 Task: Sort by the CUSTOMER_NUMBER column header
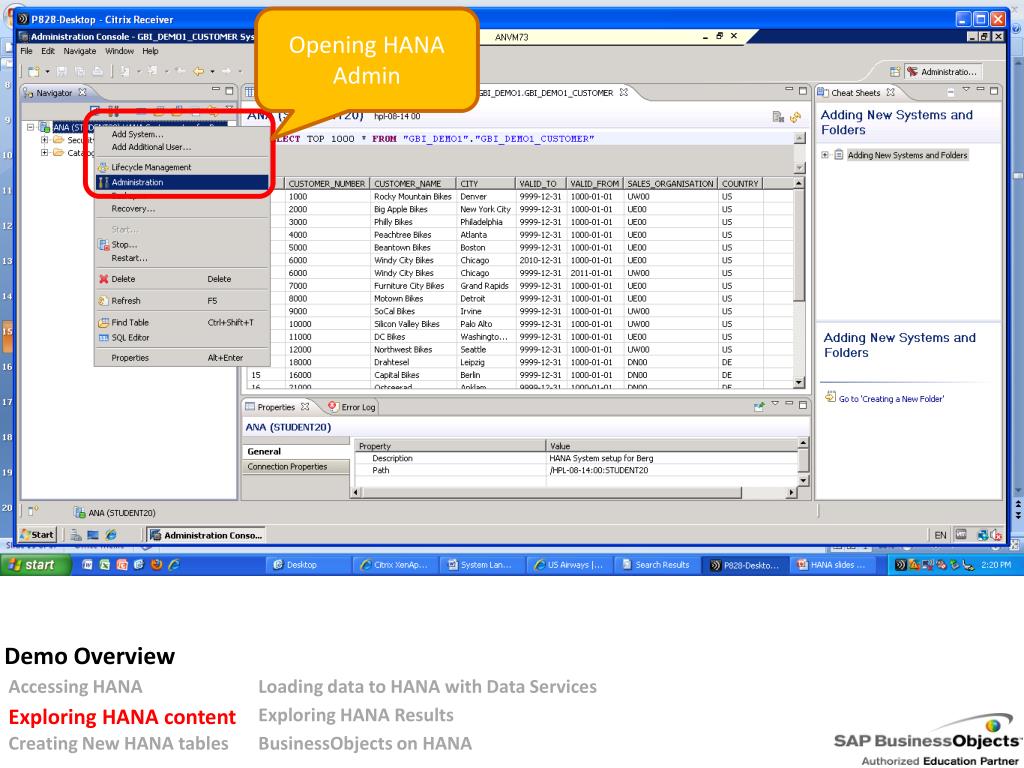pos(327,184)
